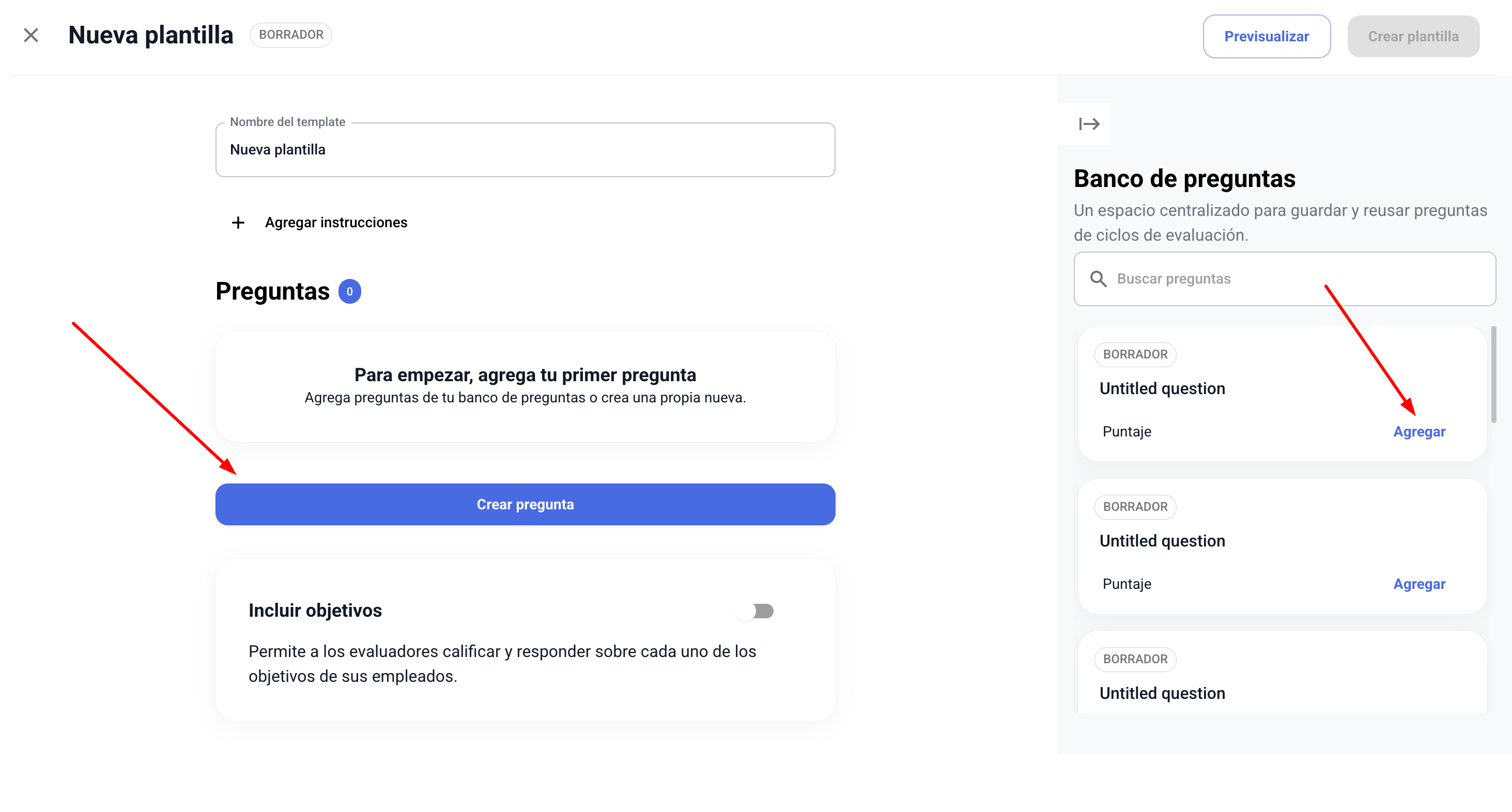
Task: Click the Previsualizar button
Action: (x=1266, y=36)
